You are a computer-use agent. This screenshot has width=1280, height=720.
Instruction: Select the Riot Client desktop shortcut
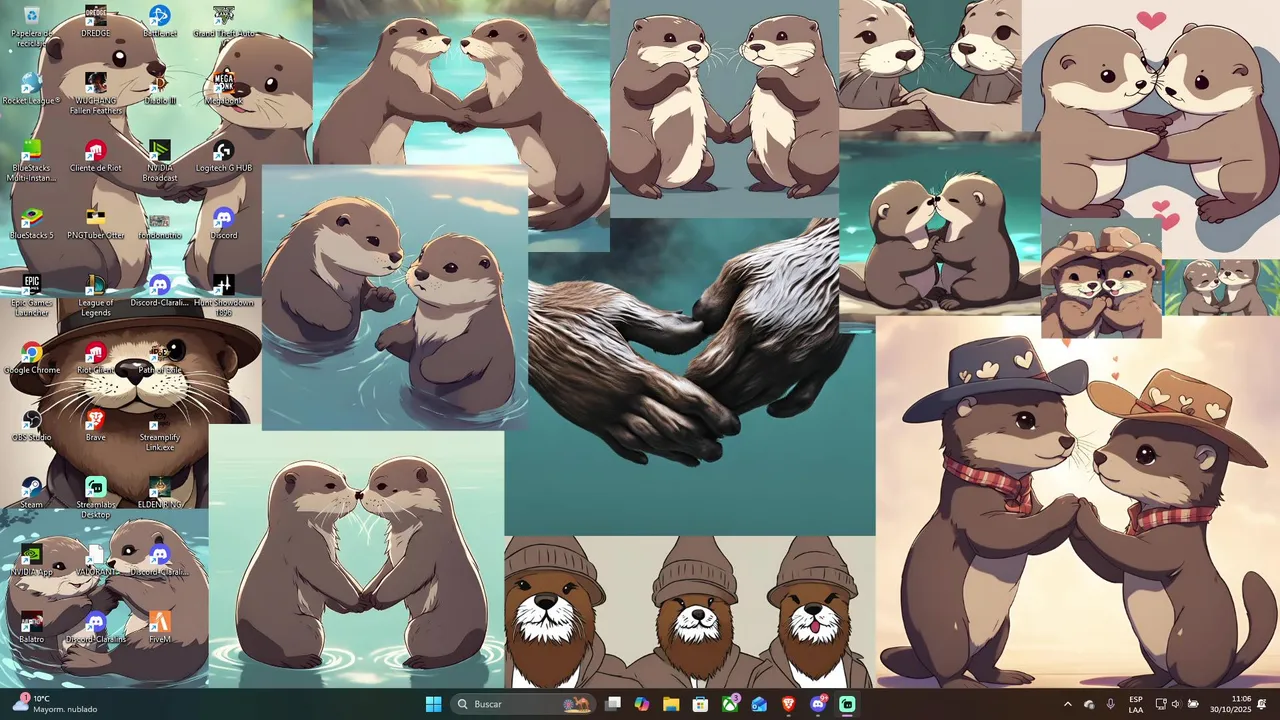click(x=96, y=358)
